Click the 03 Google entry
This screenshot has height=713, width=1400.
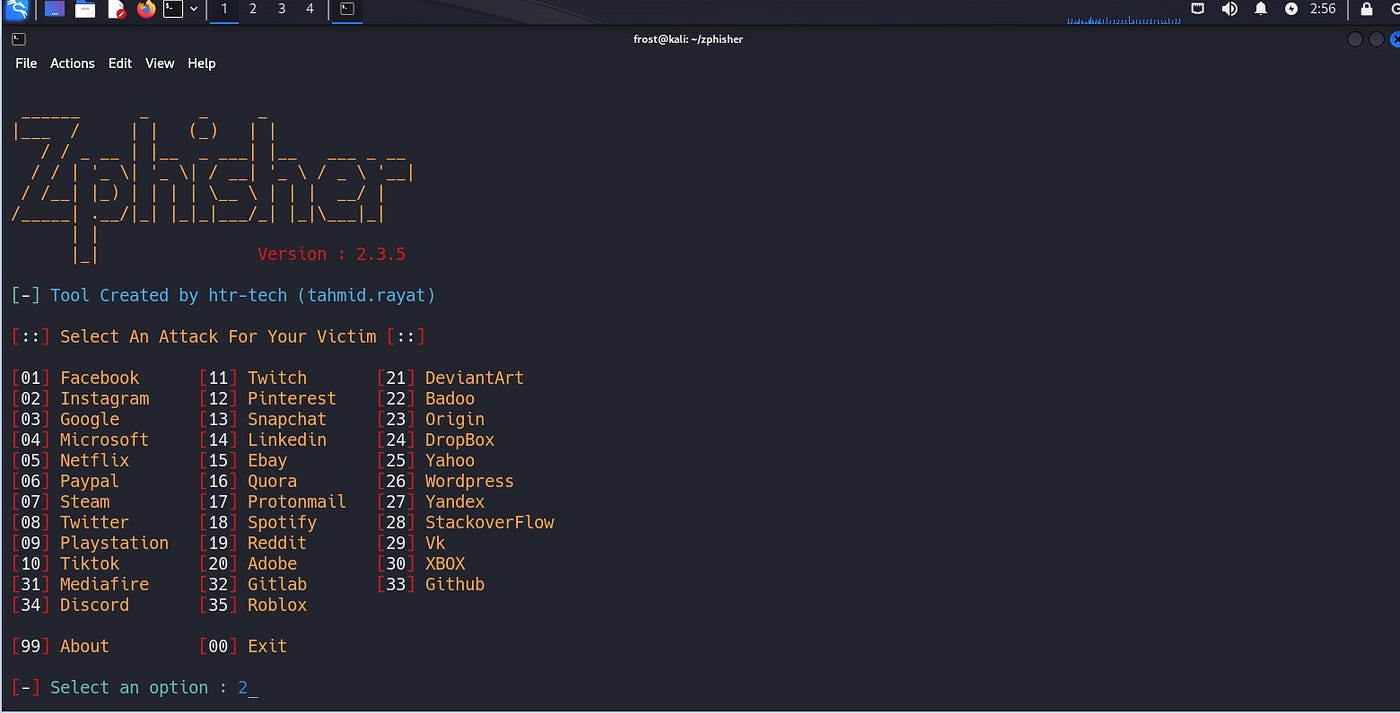[65, 419]
